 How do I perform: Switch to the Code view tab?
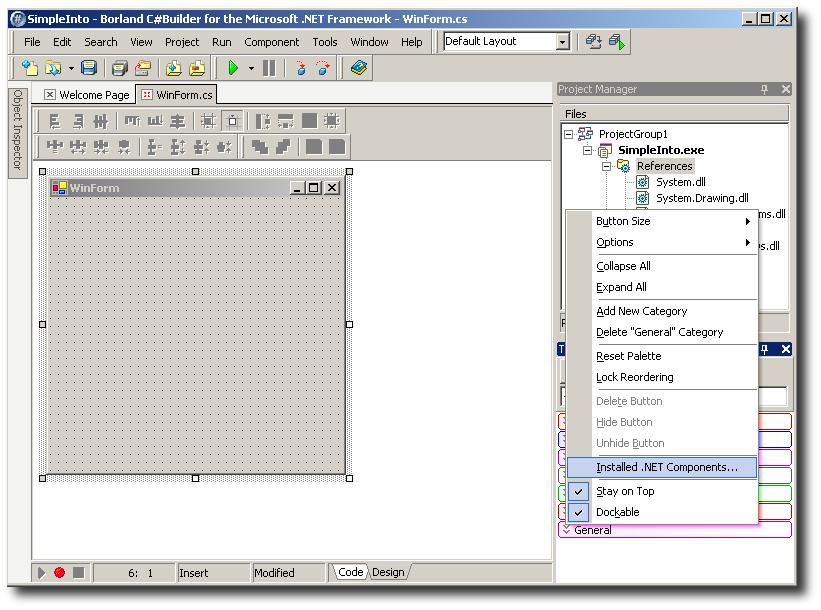point(350,572)
